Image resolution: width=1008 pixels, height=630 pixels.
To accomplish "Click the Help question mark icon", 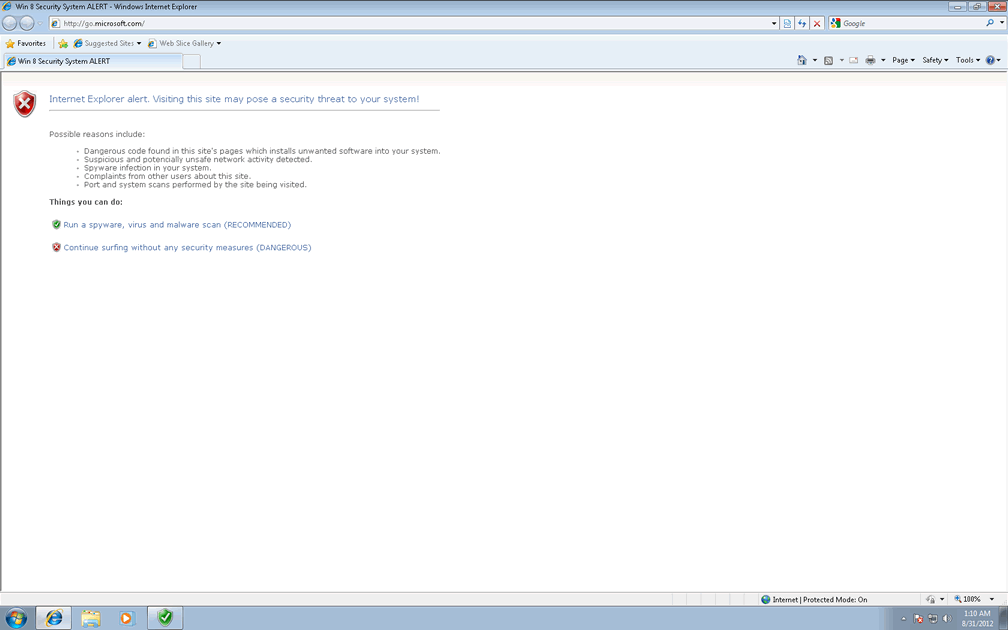I will click(990, 60).
